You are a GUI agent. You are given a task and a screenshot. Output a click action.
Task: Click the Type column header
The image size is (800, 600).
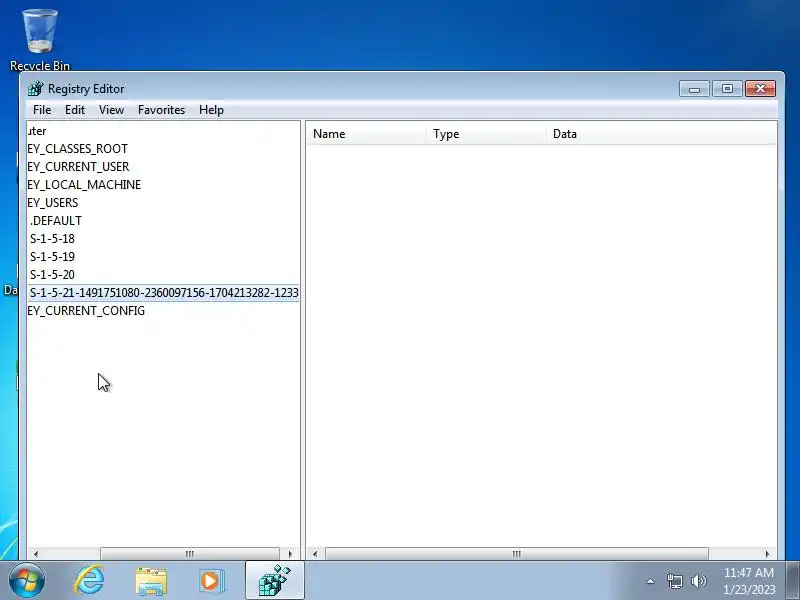point(486,134)
